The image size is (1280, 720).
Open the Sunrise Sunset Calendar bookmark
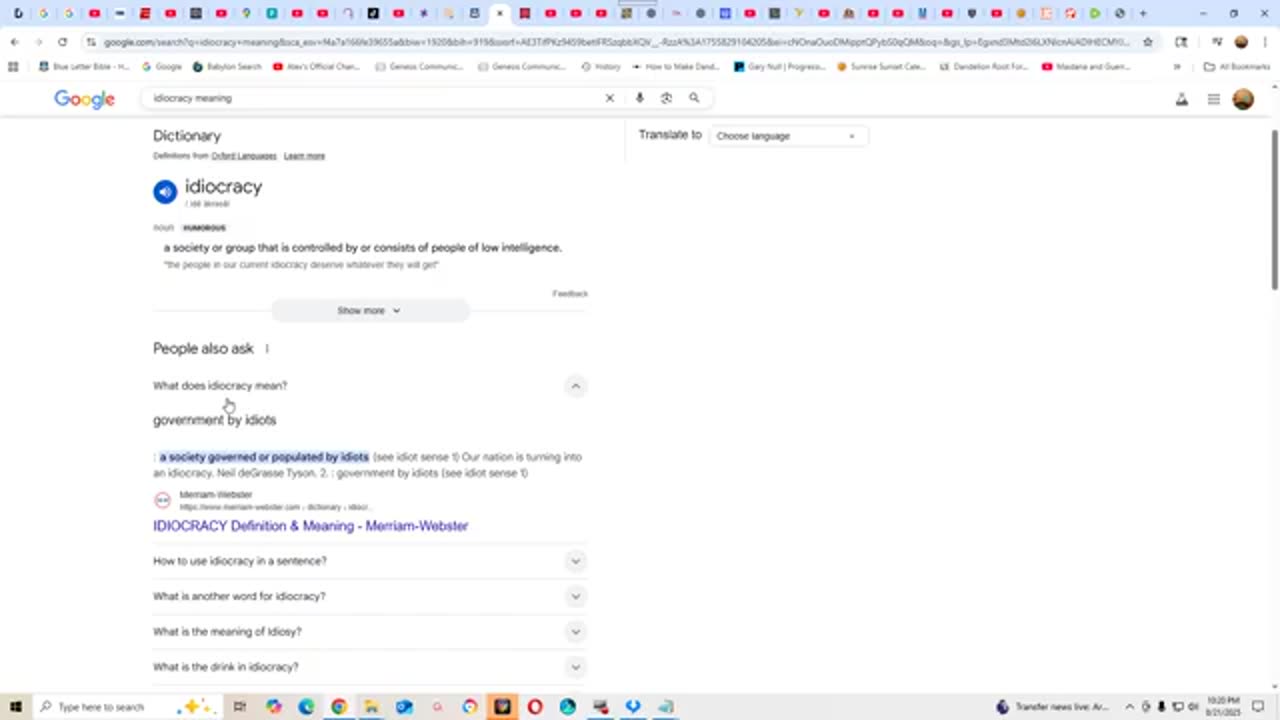pyautogui.click(x=881, y=66)
